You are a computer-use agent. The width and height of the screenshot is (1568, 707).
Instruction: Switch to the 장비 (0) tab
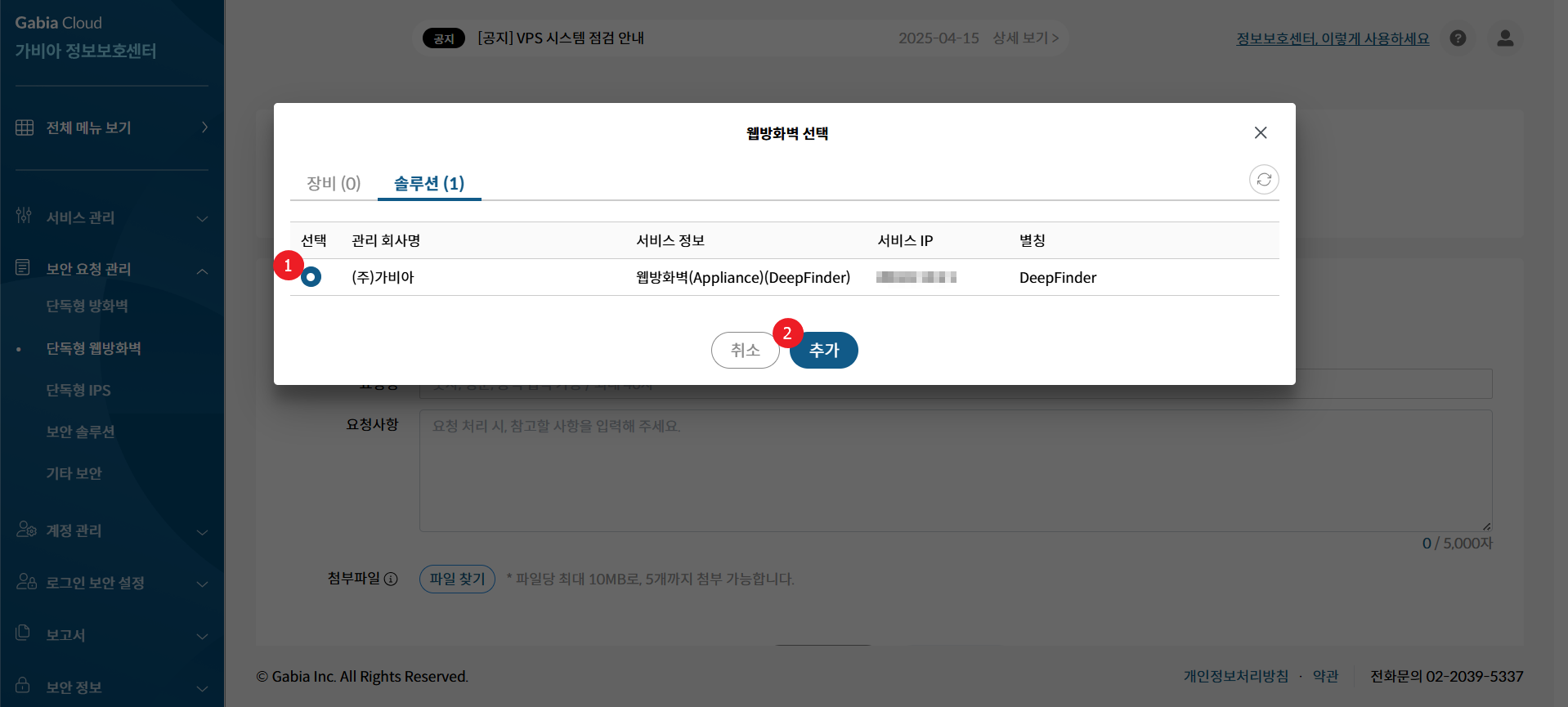click(334, 183)
